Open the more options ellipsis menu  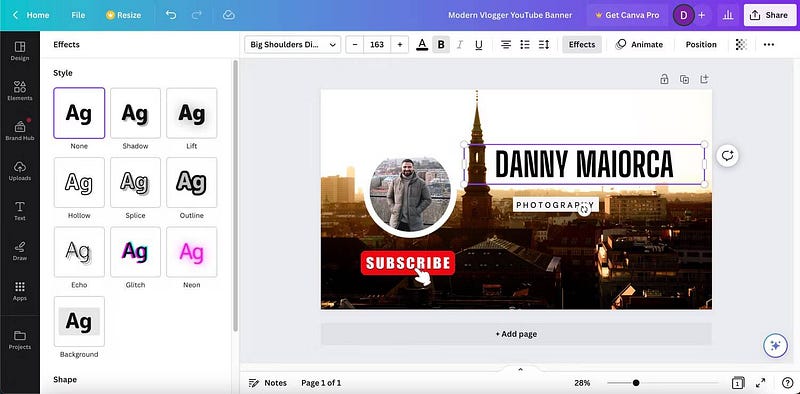coord(768,44)
